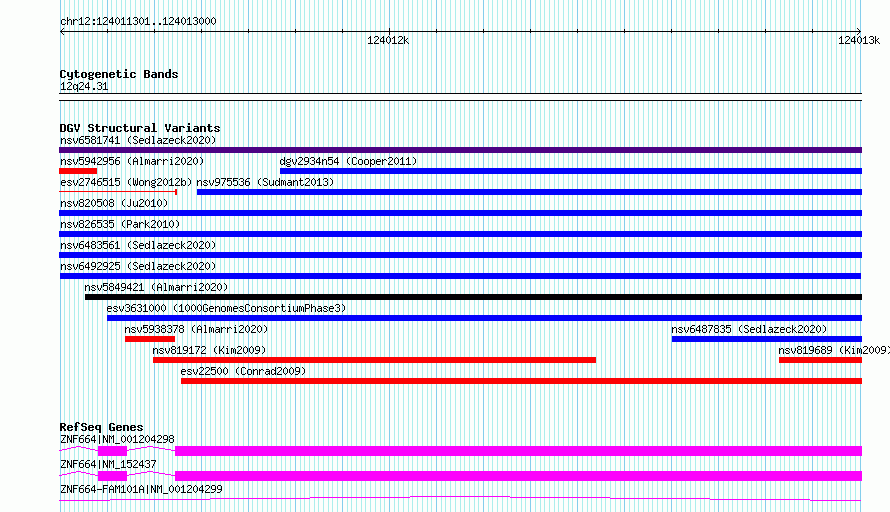This screenshot has width=890, height=512.
Task: Open dgv2934n54 (Cooper2011) variant label
Action: (348, 161)
